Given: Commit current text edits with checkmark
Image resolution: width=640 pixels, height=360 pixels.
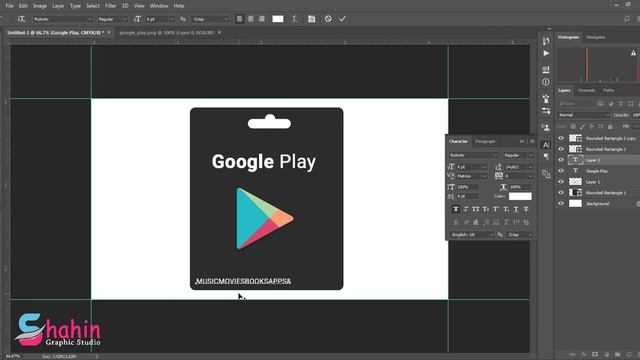Looking at the screenshot, I should point(342,19).
